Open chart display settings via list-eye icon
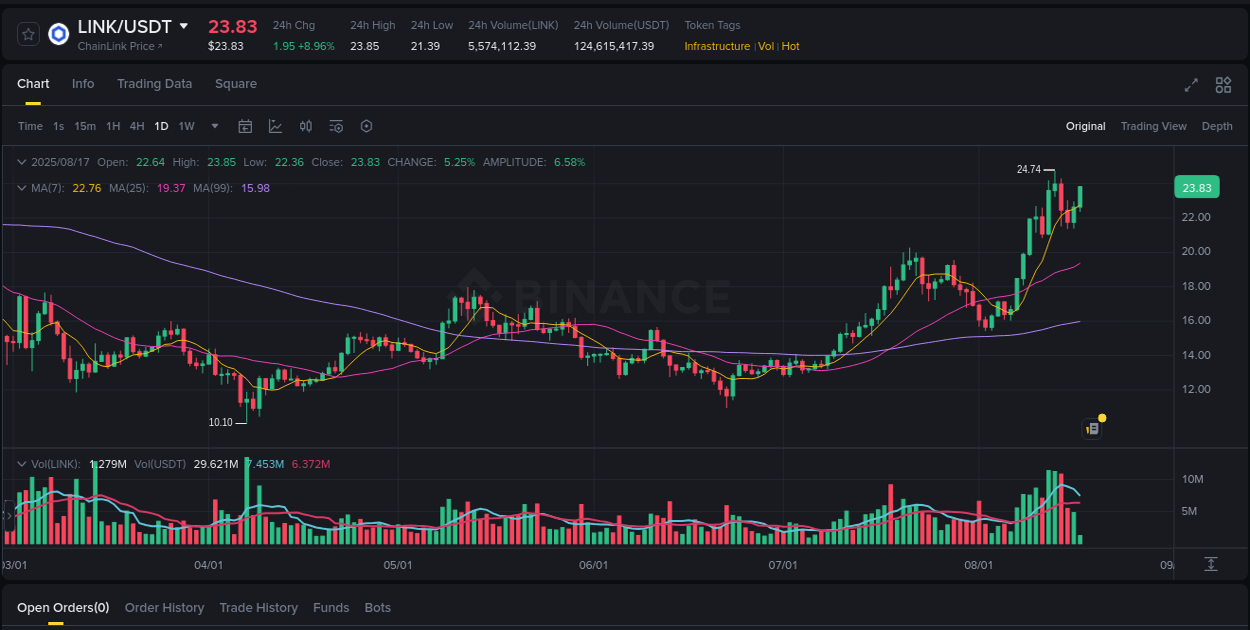 tap(336, 126)
